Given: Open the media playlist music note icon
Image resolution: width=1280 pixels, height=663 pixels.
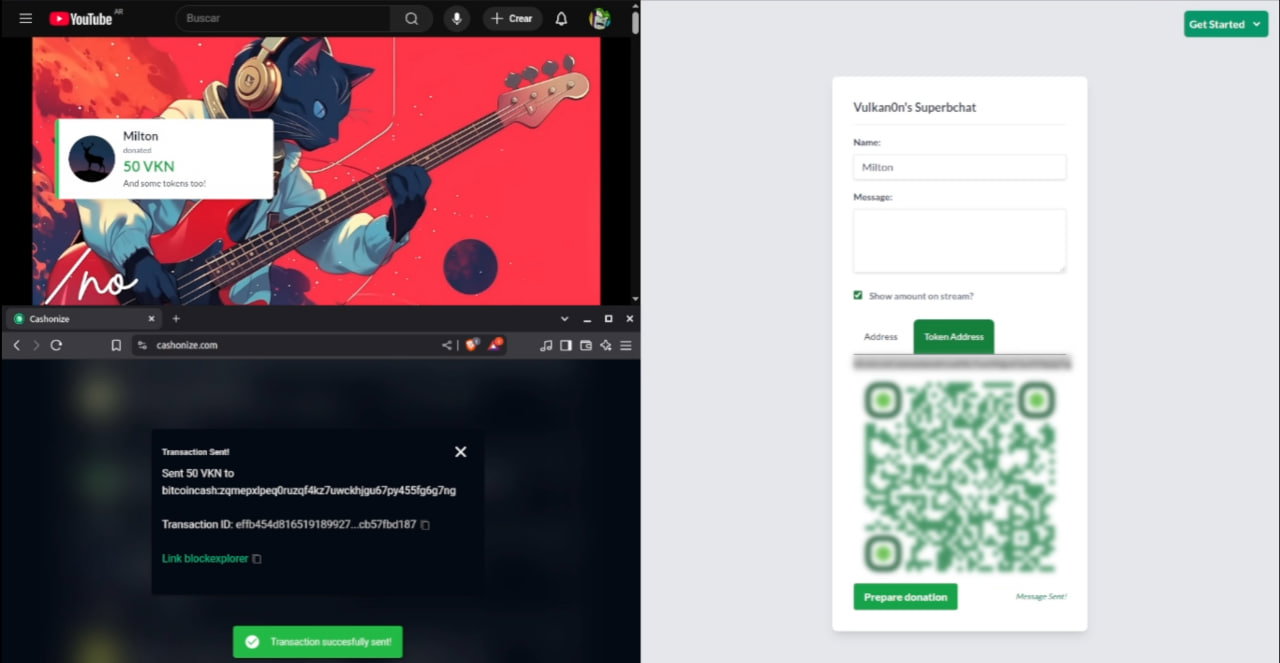Looking at the screenshot, I should (x=545, y=345).
